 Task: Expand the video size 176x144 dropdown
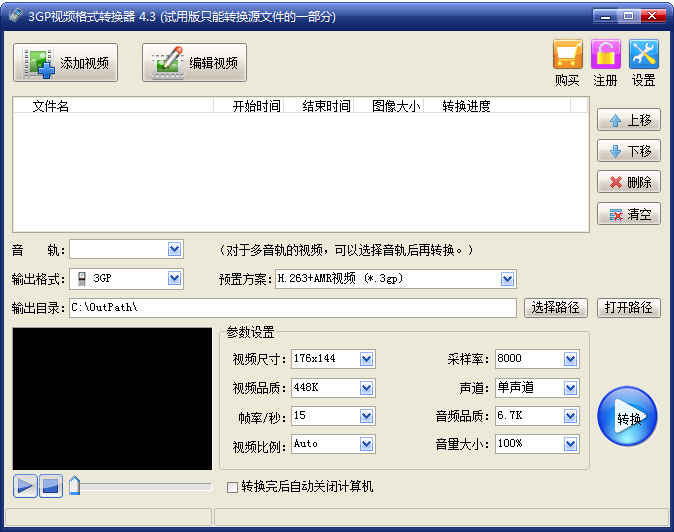tap(366, 359)
